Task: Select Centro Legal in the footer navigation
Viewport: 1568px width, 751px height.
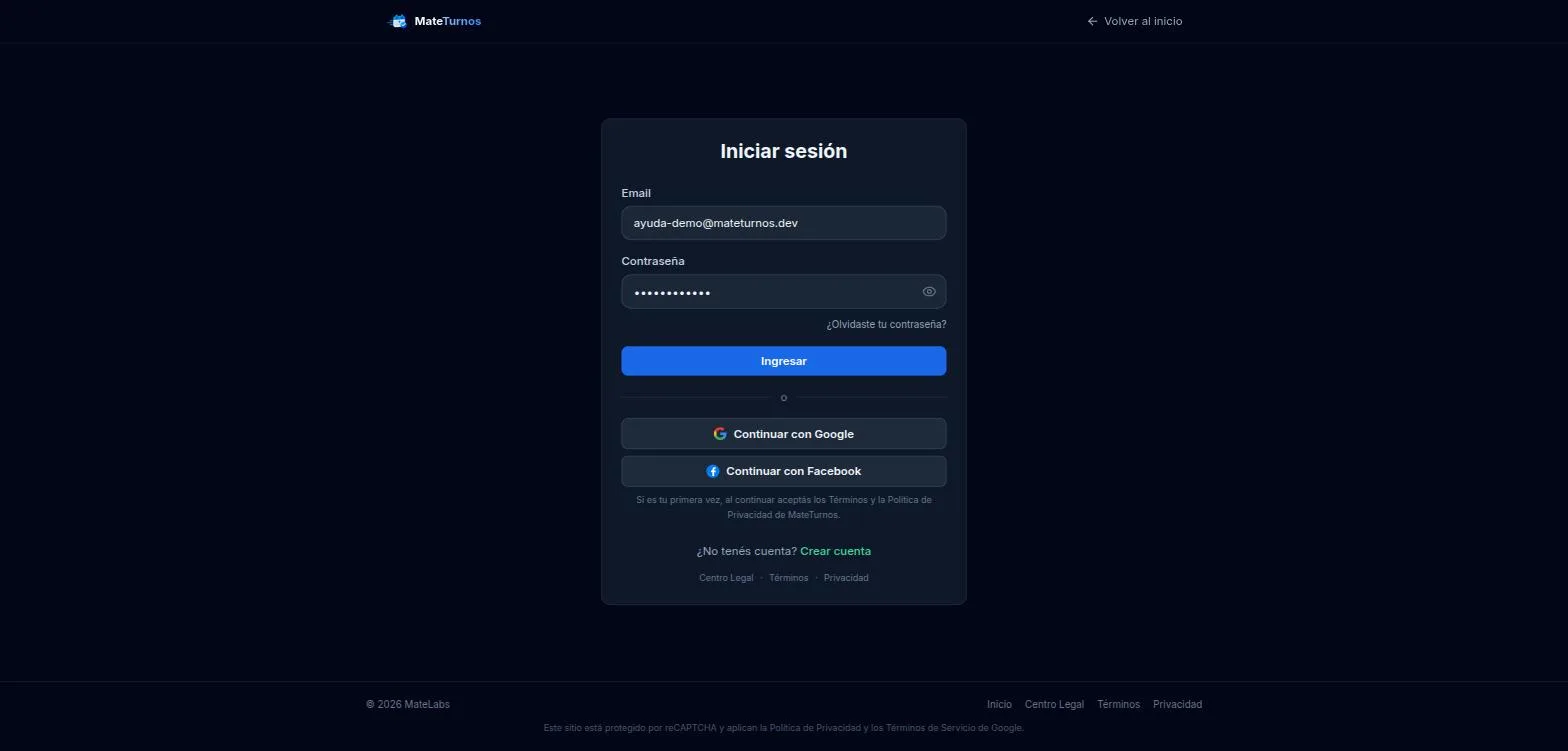Action: (1054, 705)
